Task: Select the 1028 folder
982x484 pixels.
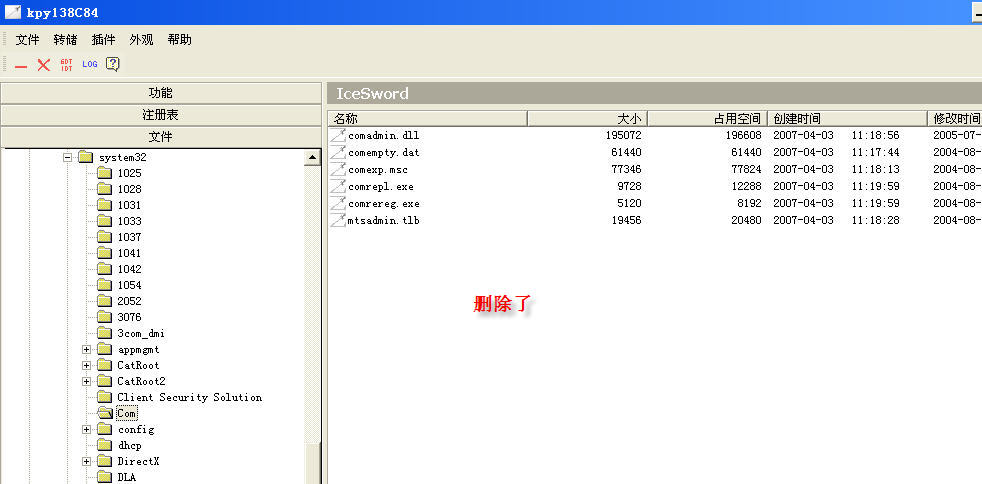Action: (129, 189)
